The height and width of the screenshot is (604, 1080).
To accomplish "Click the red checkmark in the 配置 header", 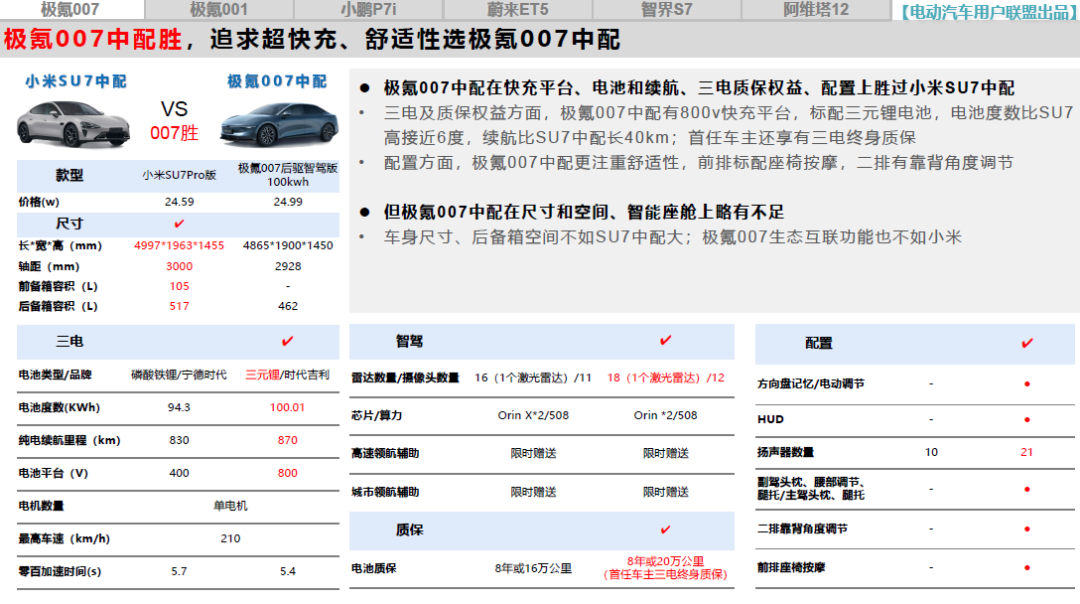I will (1027, 343).
